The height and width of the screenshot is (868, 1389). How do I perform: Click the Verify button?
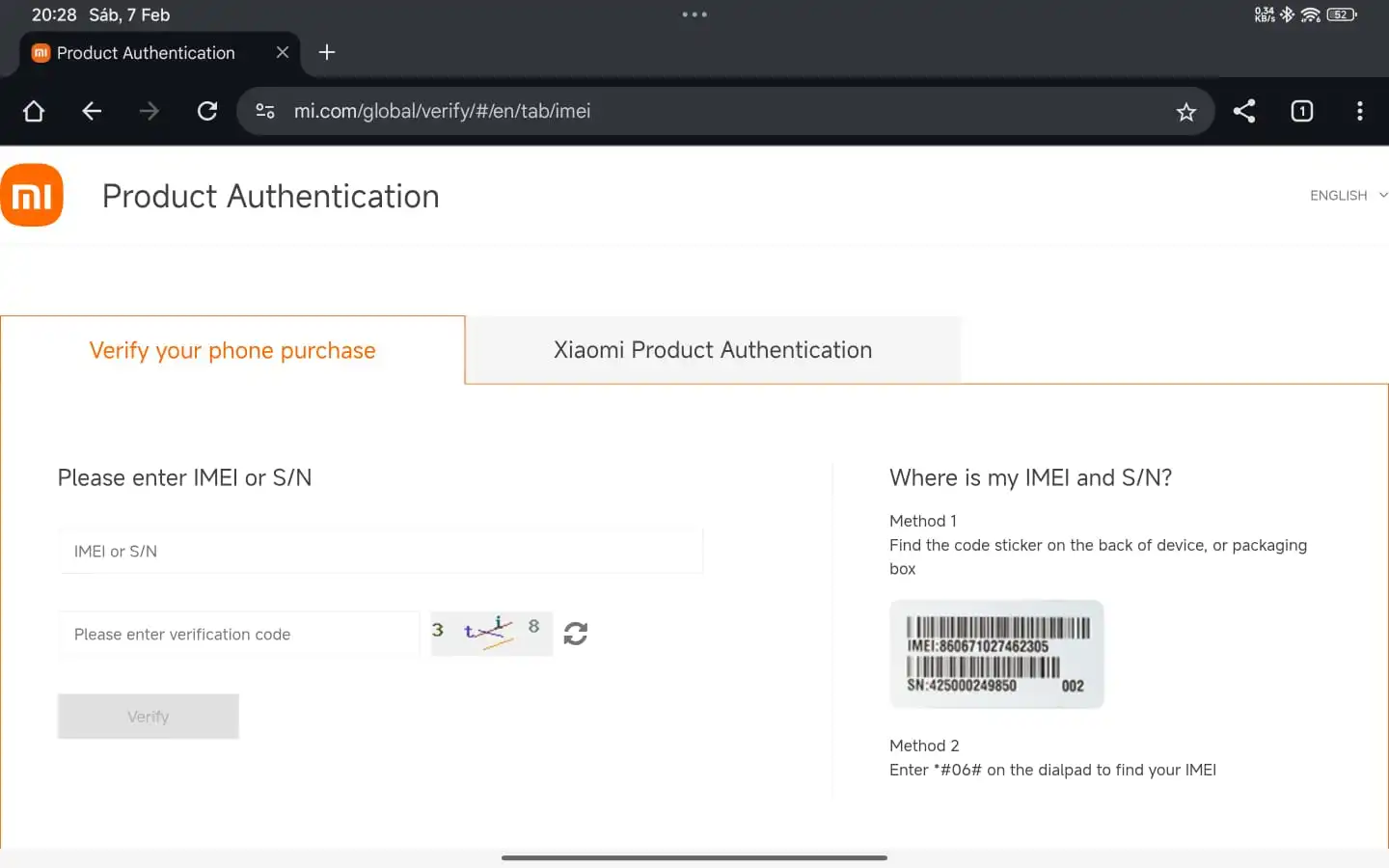[149, 717]
